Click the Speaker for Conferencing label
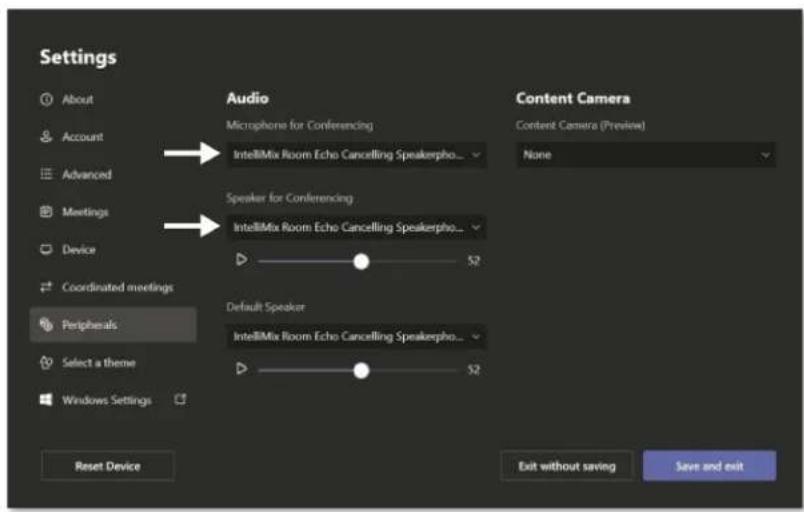Screen dimensions: 804x512 [x=290, y=198]
